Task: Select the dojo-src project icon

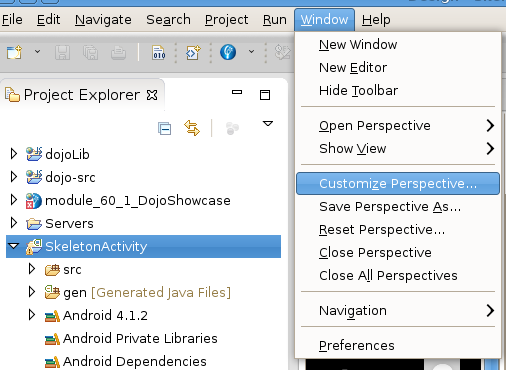Action: tap(34, 177)
